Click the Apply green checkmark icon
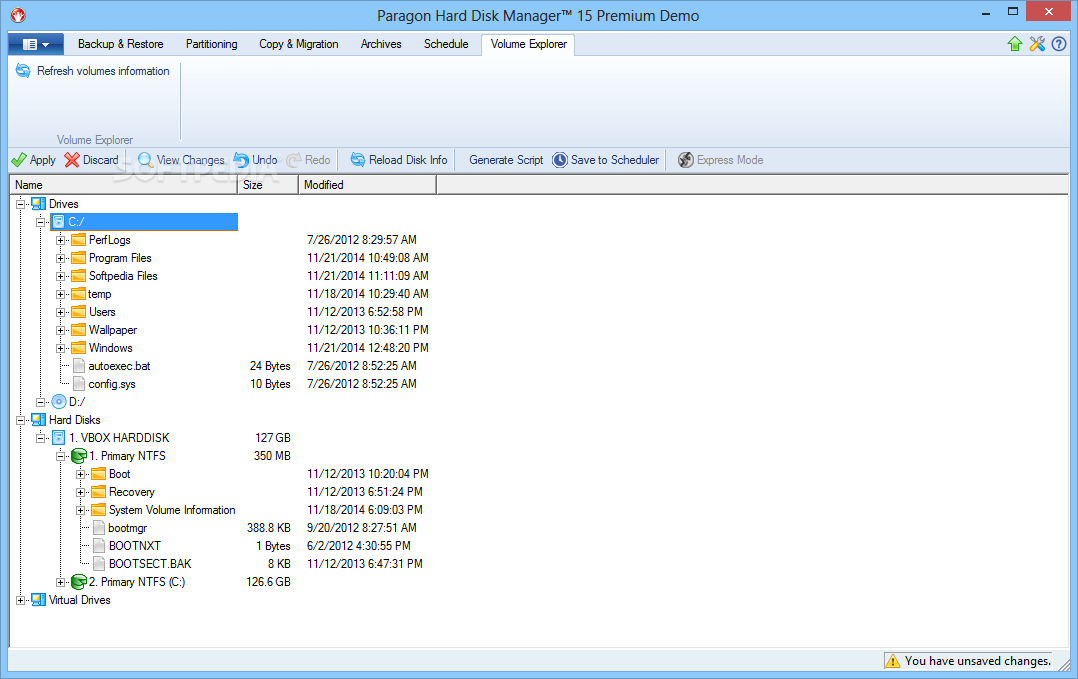 (x=19, y=160)
